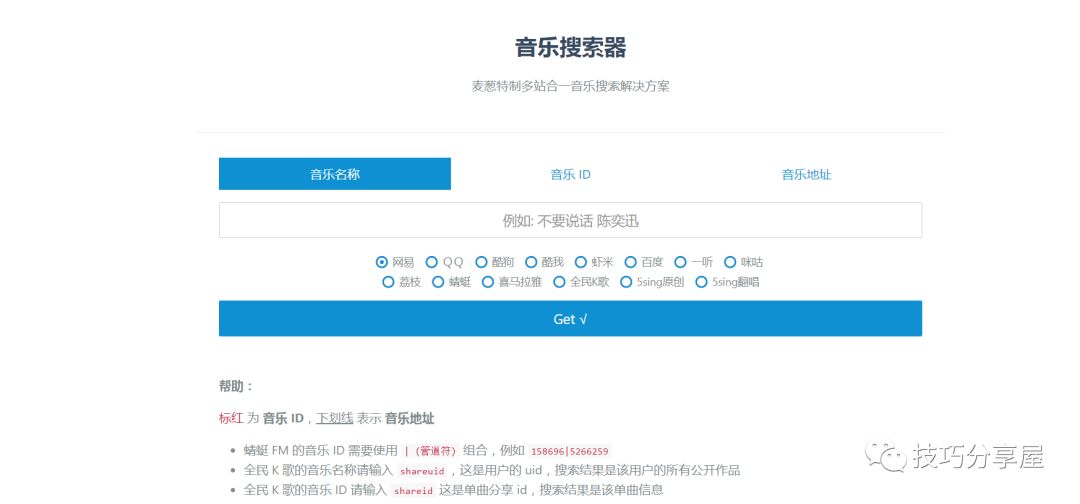Choose the 荔枝 radio button
Screen dimensions: 1080x504
coord(388,282)
